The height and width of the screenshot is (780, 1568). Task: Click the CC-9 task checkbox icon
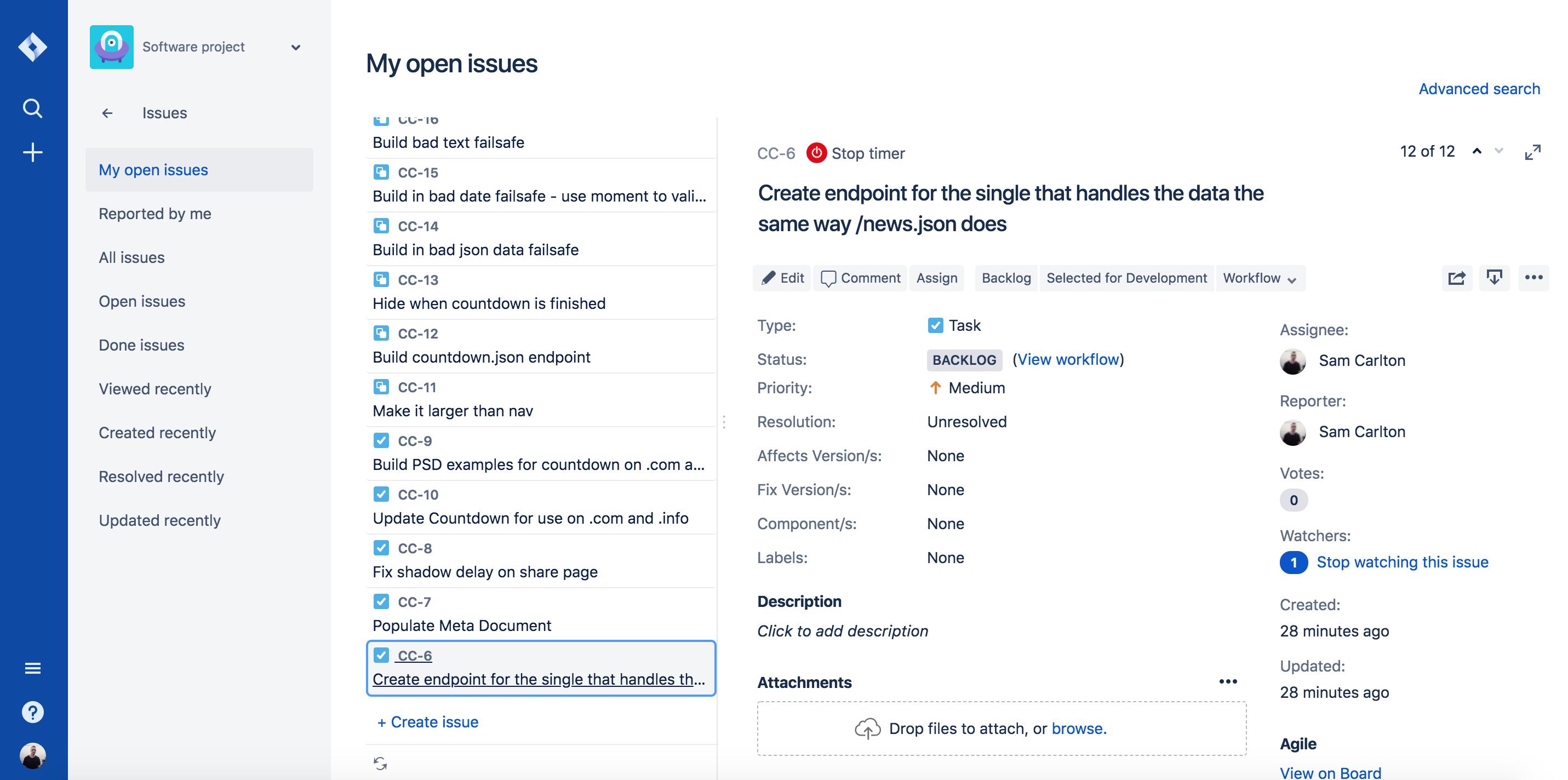(x=381, y=440)
